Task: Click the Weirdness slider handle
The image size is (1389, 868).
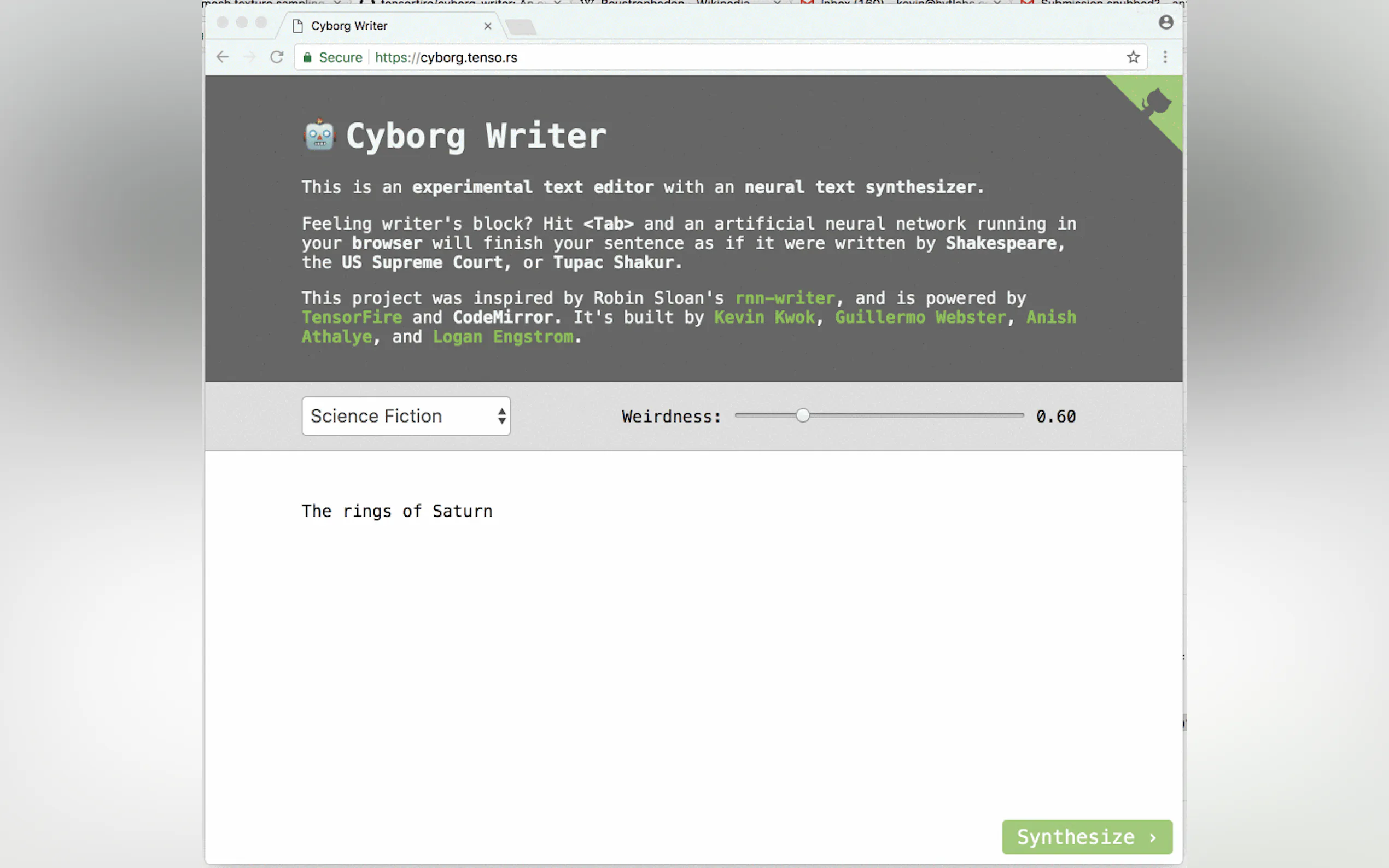Action: coord(802,415)
